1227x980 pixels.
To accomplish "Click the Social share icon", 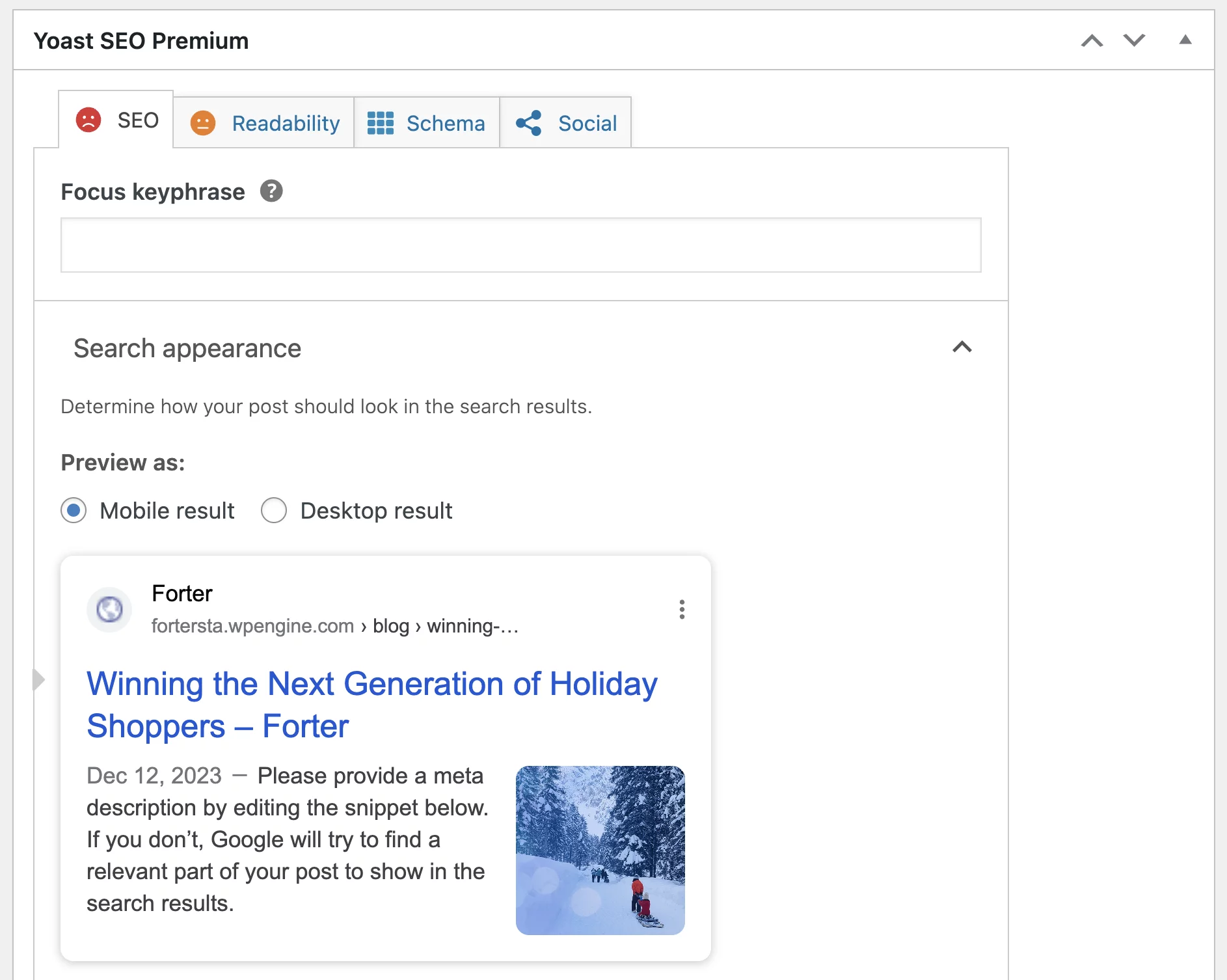I will [529, 123].
